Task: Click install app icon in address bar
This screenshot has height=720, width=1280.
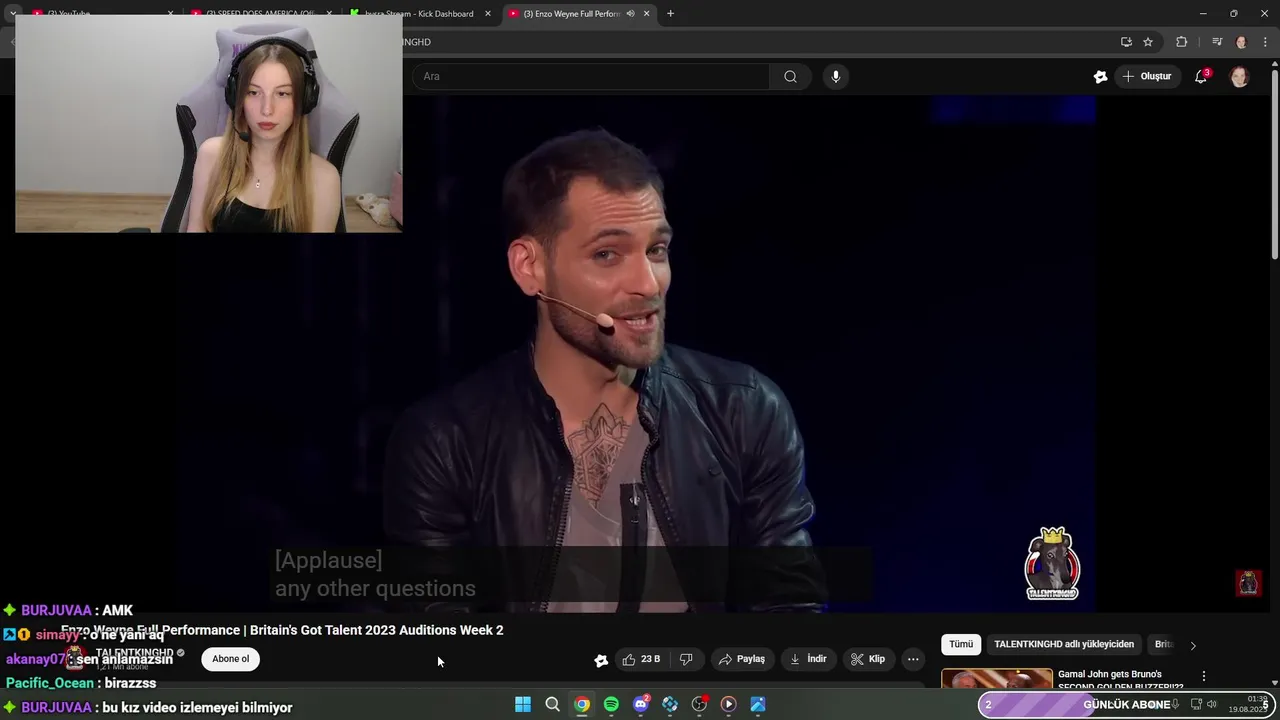Action: [1126, 42]
